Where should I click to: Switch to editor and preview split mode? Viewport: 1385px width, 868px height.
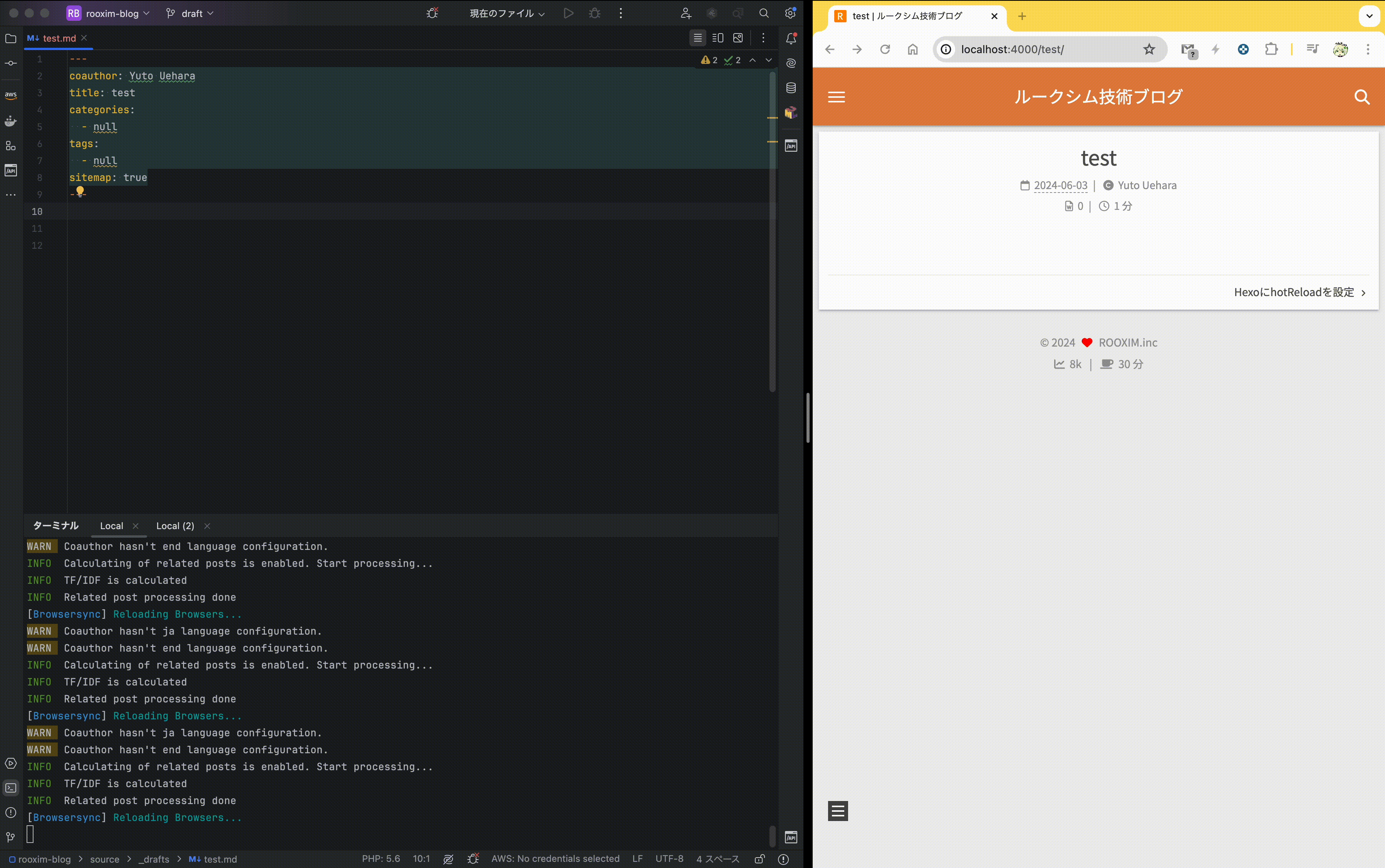[x=718, y=38]
